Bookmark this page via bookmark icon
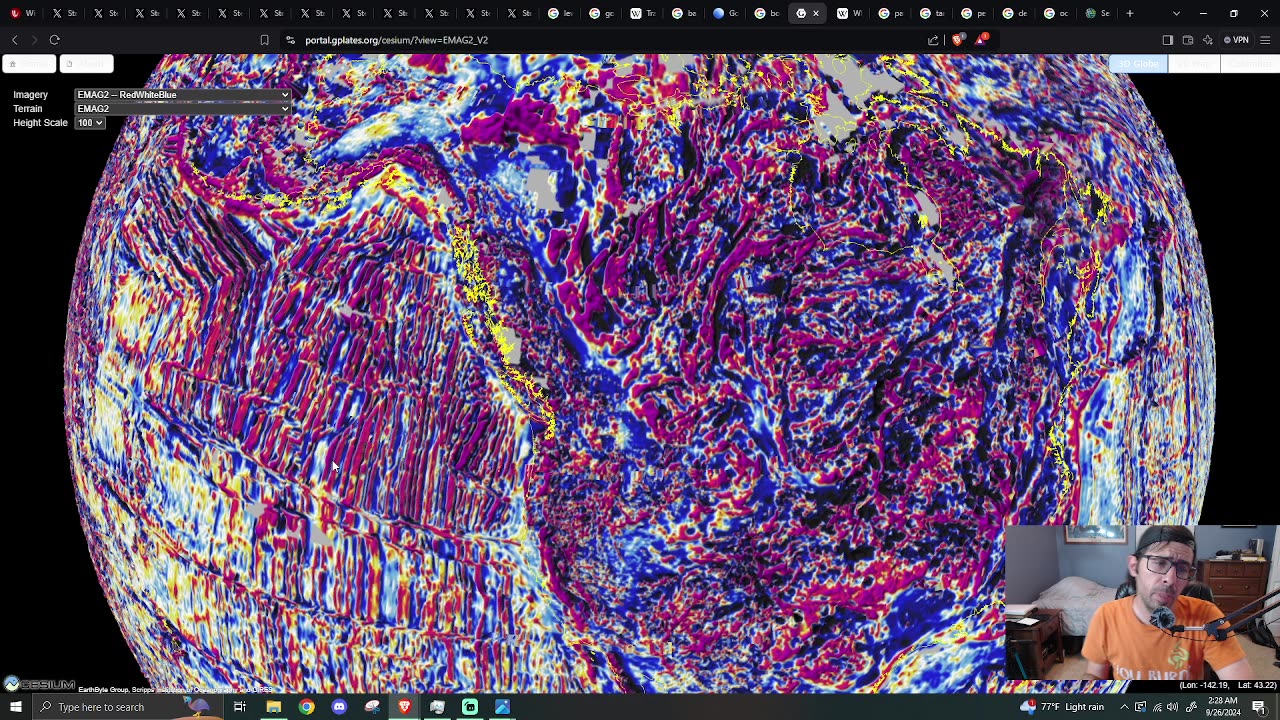This screenshot has width=1280, height=720. pos(264,40)
